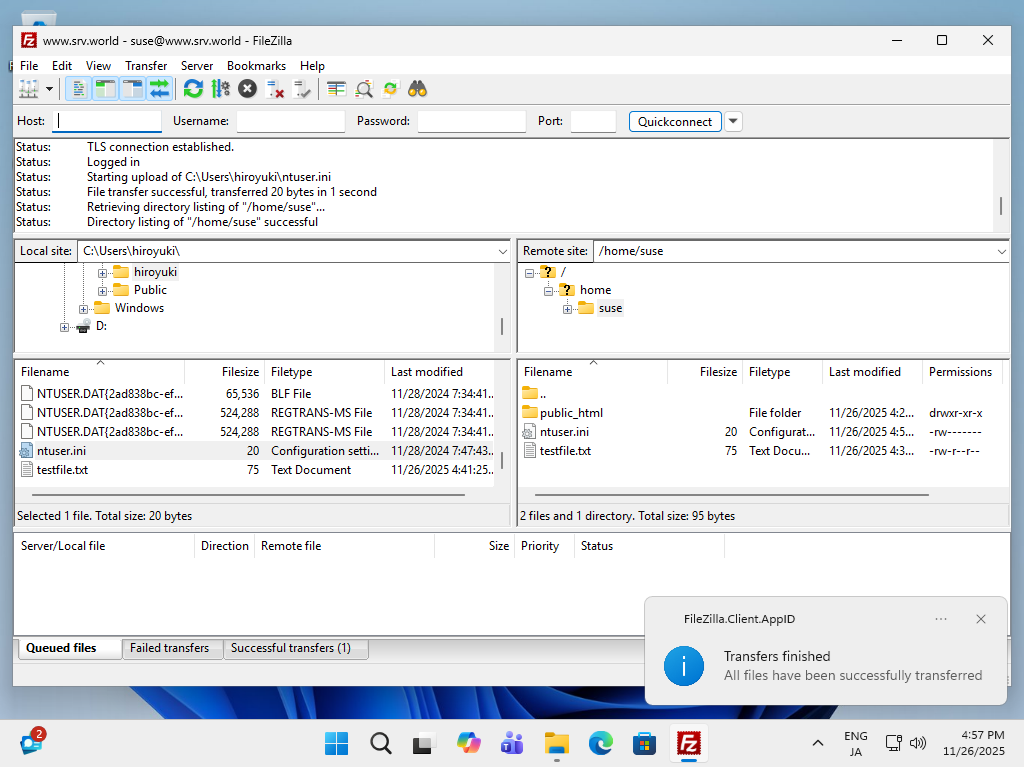The image size is (1024, 767).
Task: Open the Quickconnect history dropdown arrow
Action: [733, 121]
